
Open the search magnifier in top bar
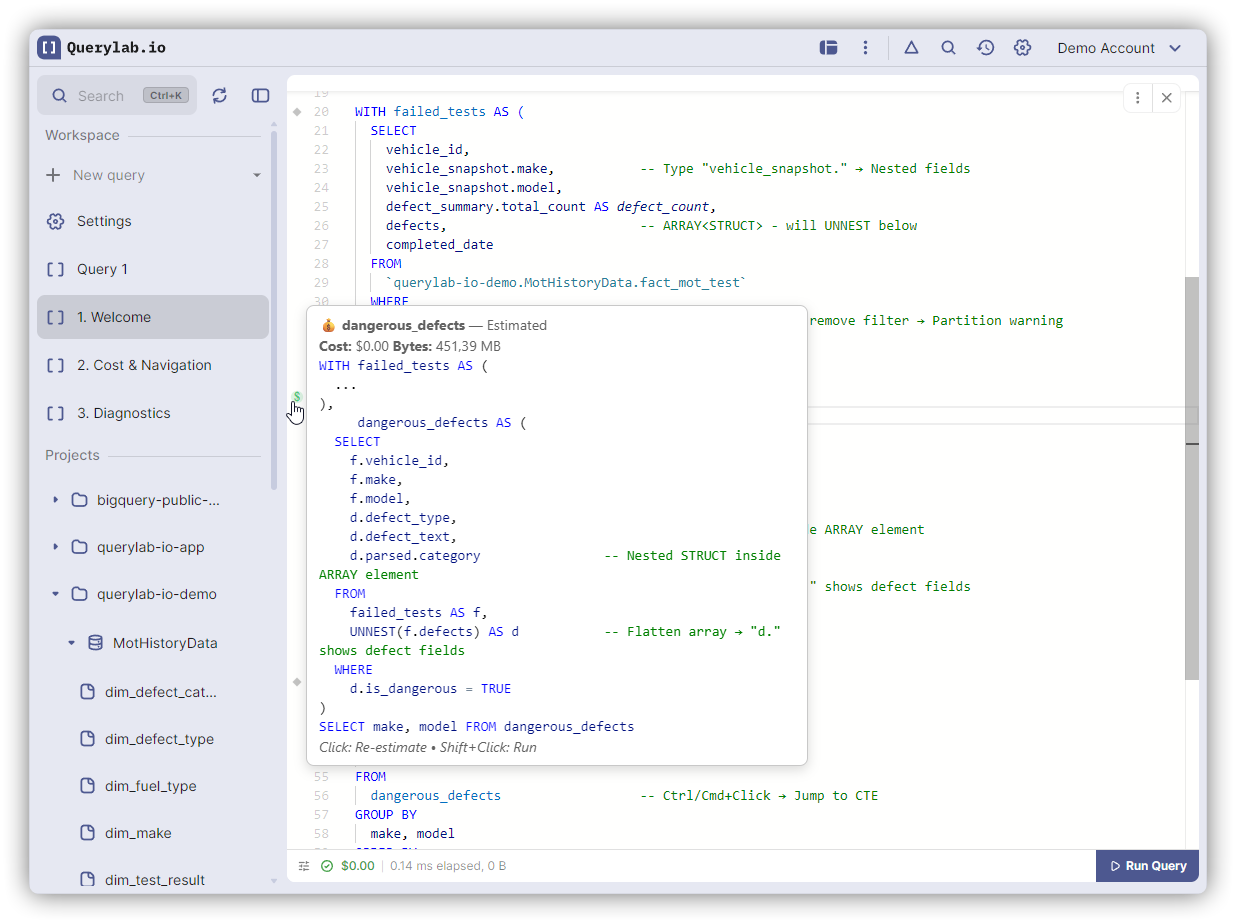click(x=948, y=48)
